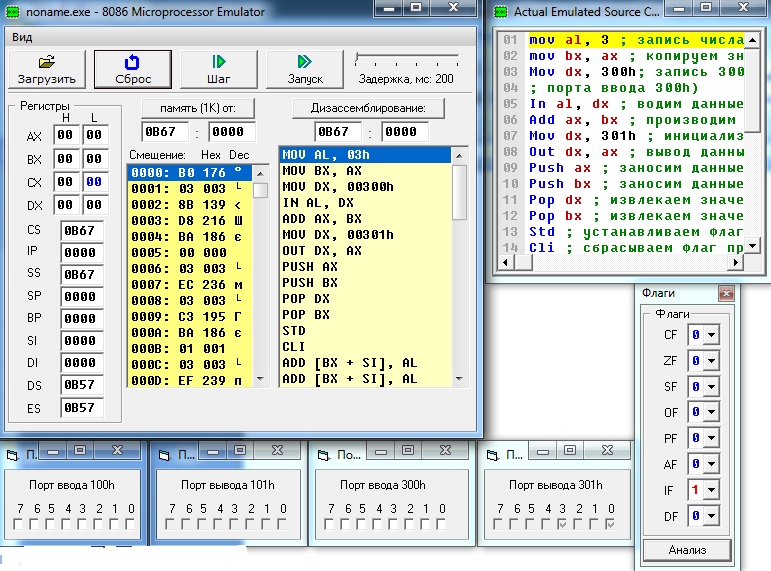Select disassembly line MOV AL, 03h
Screen dimensions: 771x571
pos(365,155)
